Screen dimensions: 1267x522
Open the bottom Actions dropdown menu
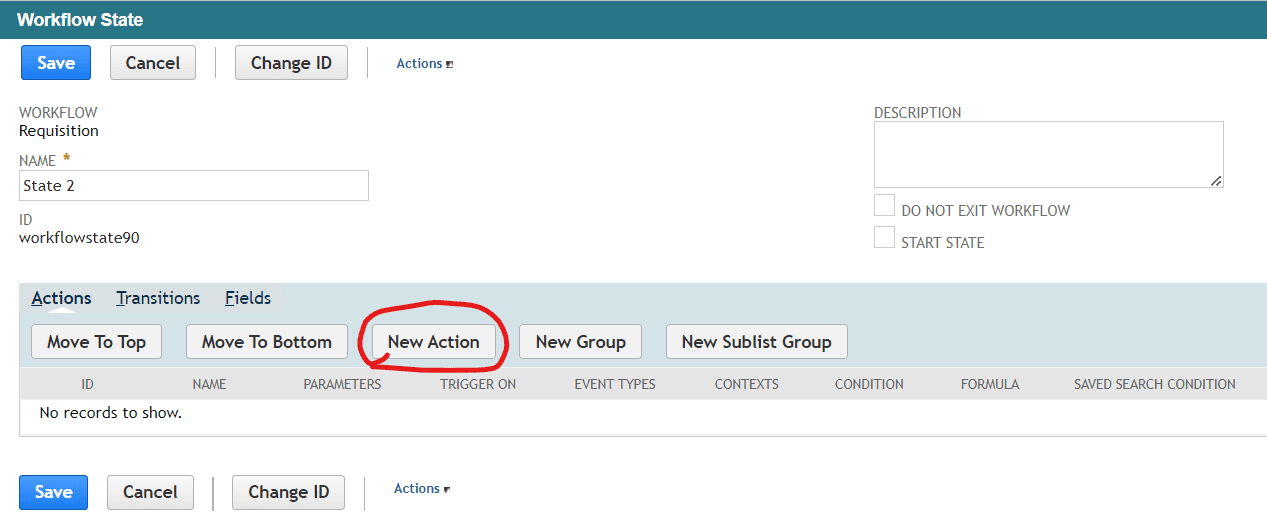click(x=422, y=489)
